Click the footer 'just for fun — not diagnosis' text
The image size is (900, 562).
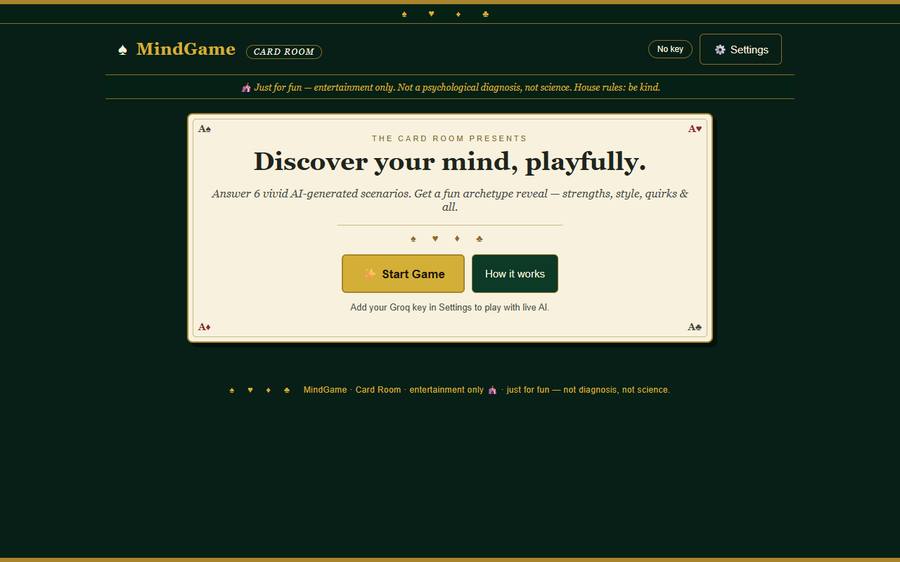(x=588, y=390)
